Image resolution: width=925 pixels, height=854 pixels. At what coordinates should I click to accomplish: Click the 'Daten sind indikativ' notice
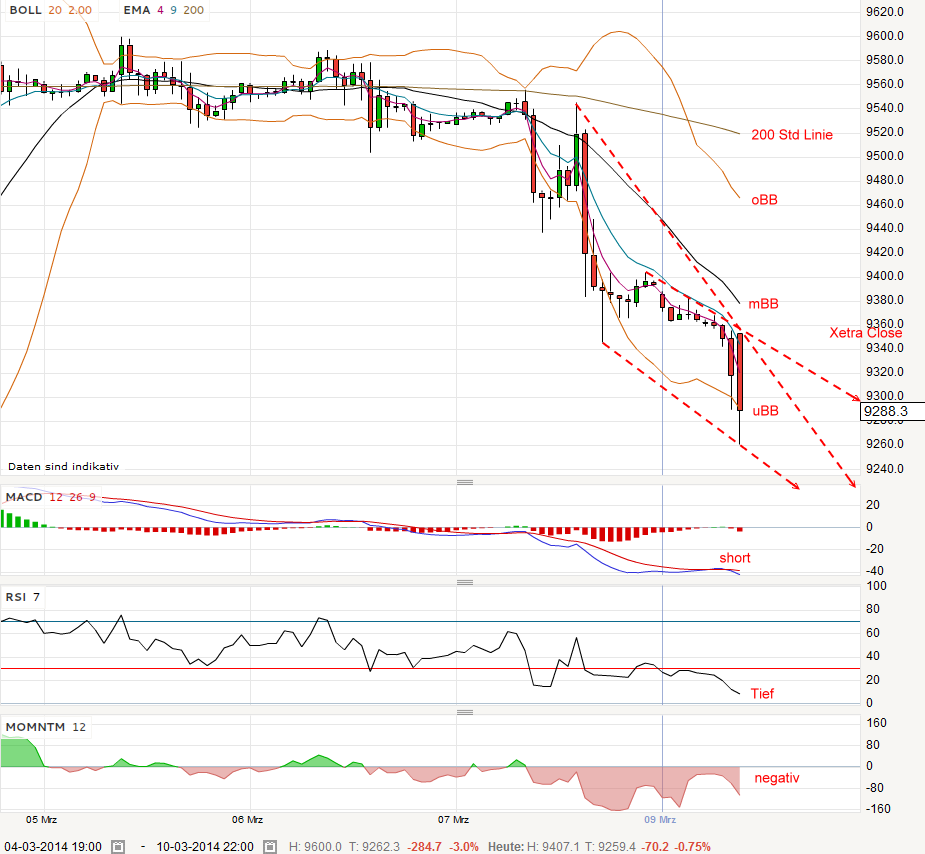[x=64, y=467]
